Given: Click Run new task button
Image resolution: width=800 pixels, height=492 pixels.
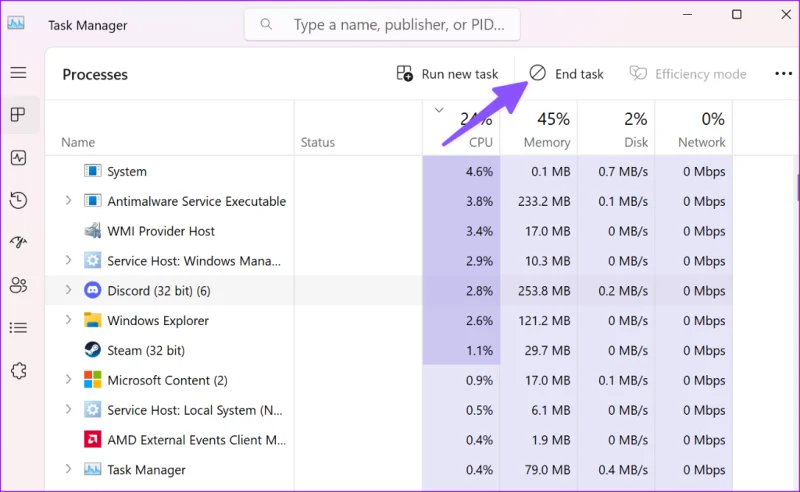Looking at the screenshot, I should click(447, 74).
